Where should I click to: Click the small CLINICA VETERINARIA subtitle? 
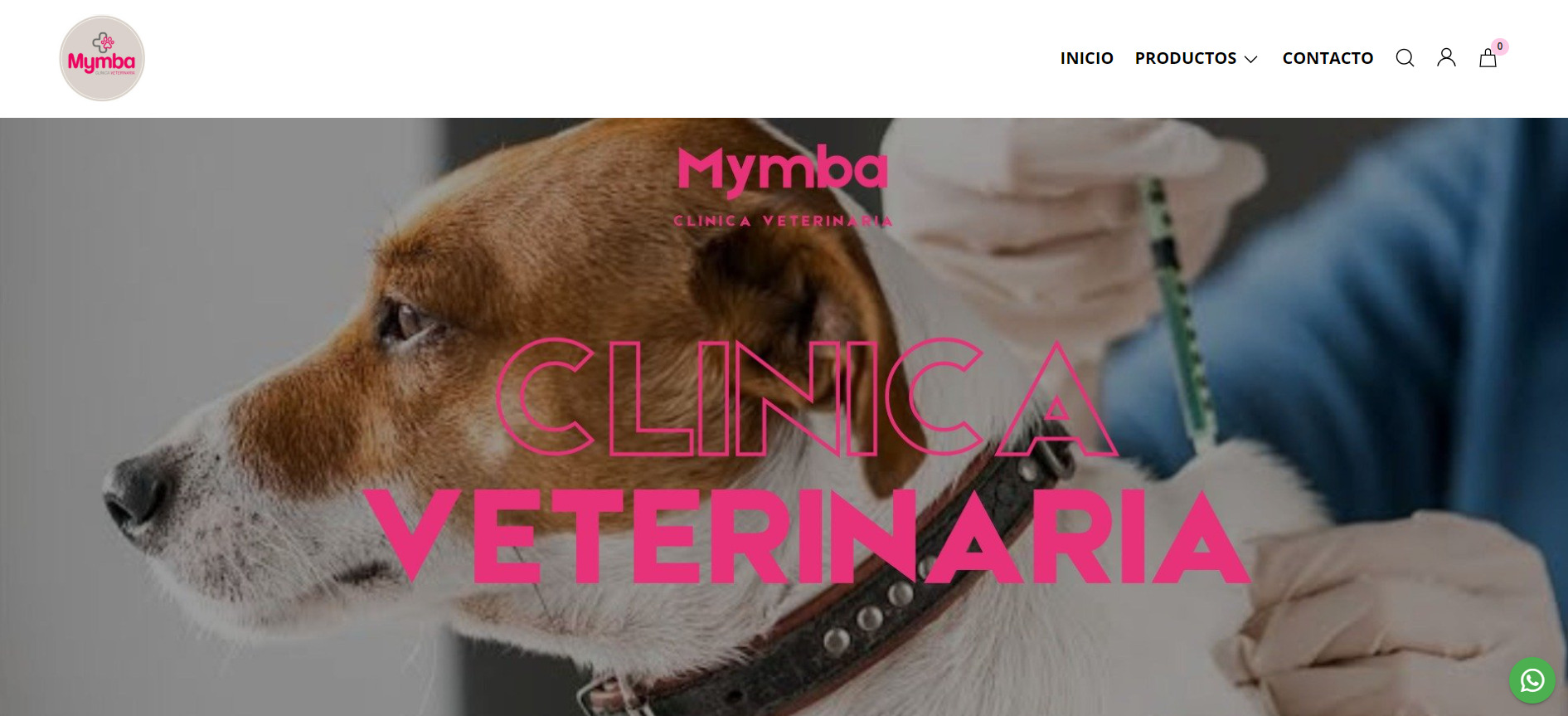tap(783, 221)
